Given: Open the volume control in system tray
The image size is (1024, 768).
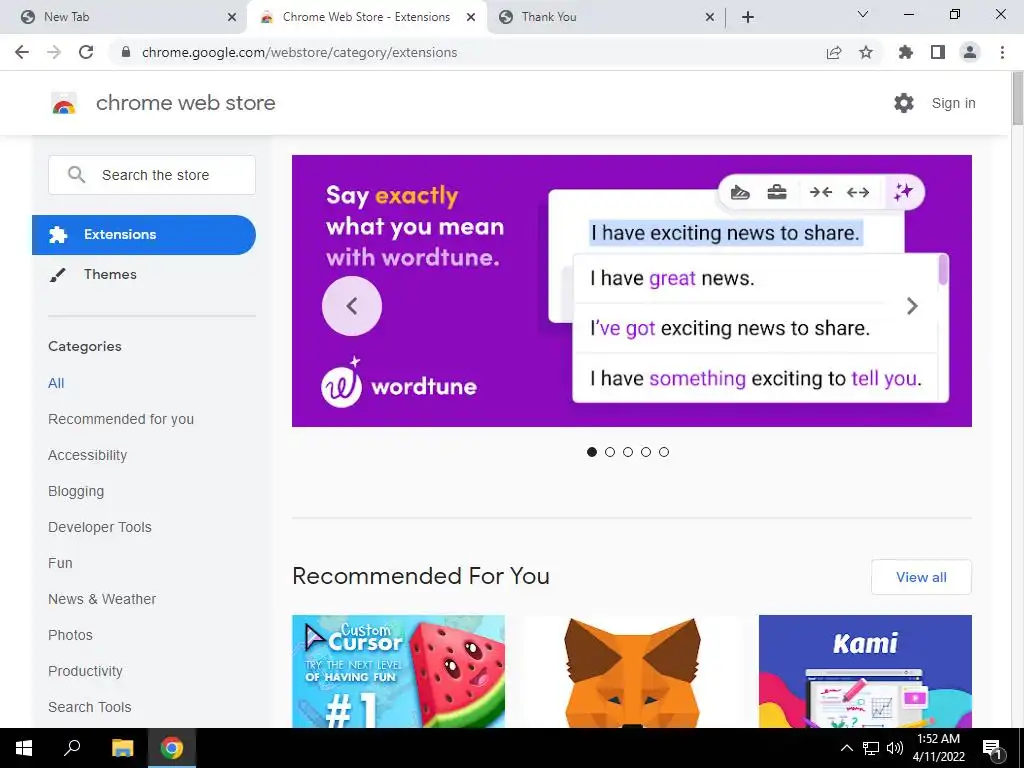Looking at the screenshot, I should coord(895,748).
